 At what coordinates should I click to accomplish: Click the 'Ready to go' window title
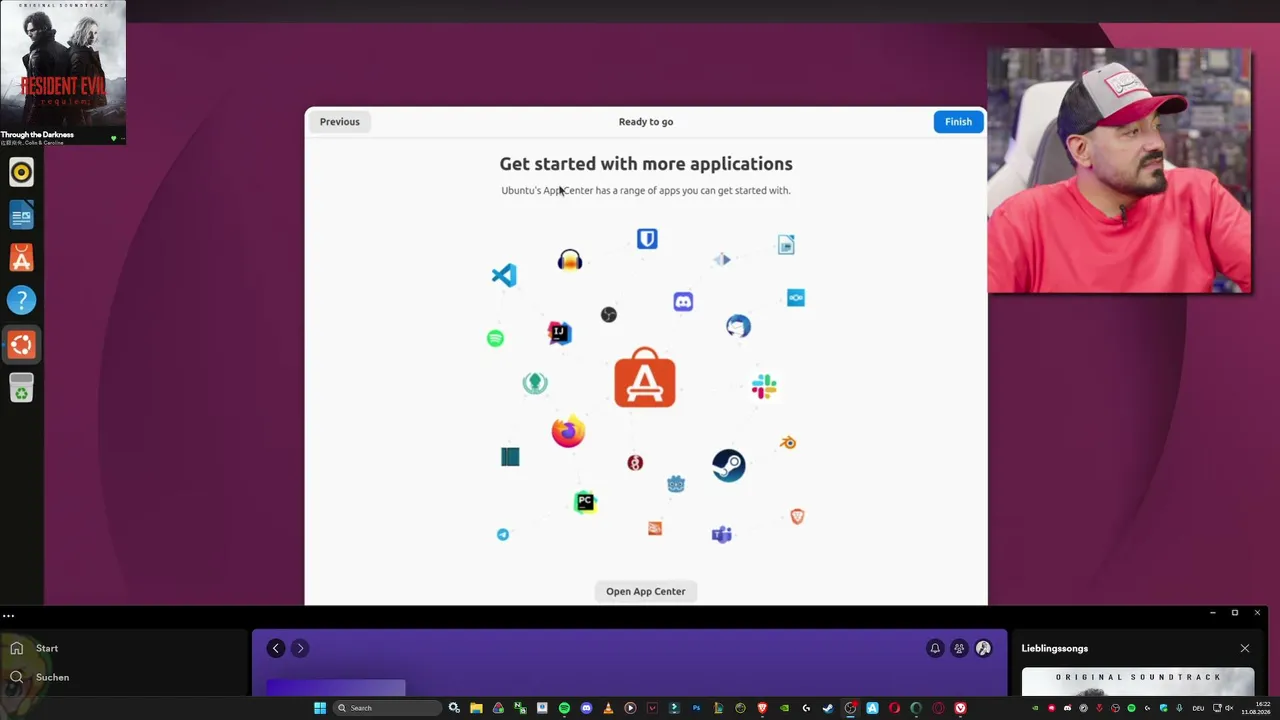(x=646, y=122)
